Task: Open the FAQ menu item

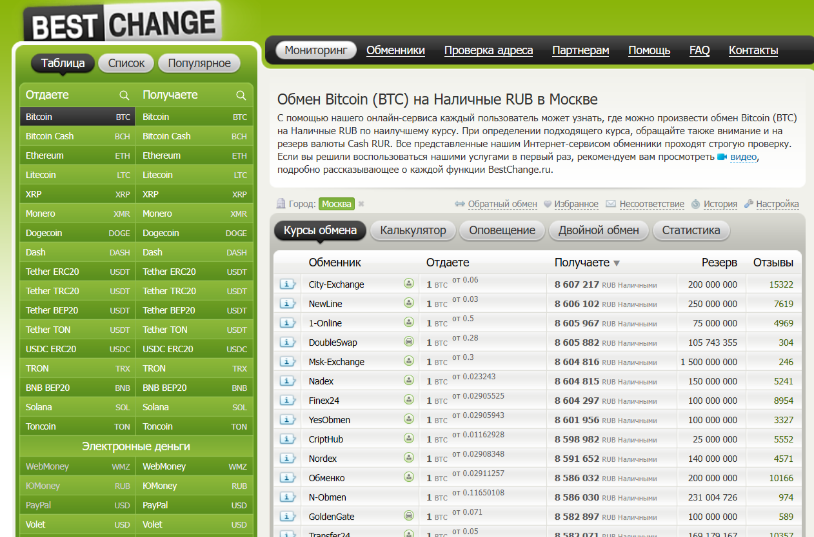Action: (x=699, y=50)
